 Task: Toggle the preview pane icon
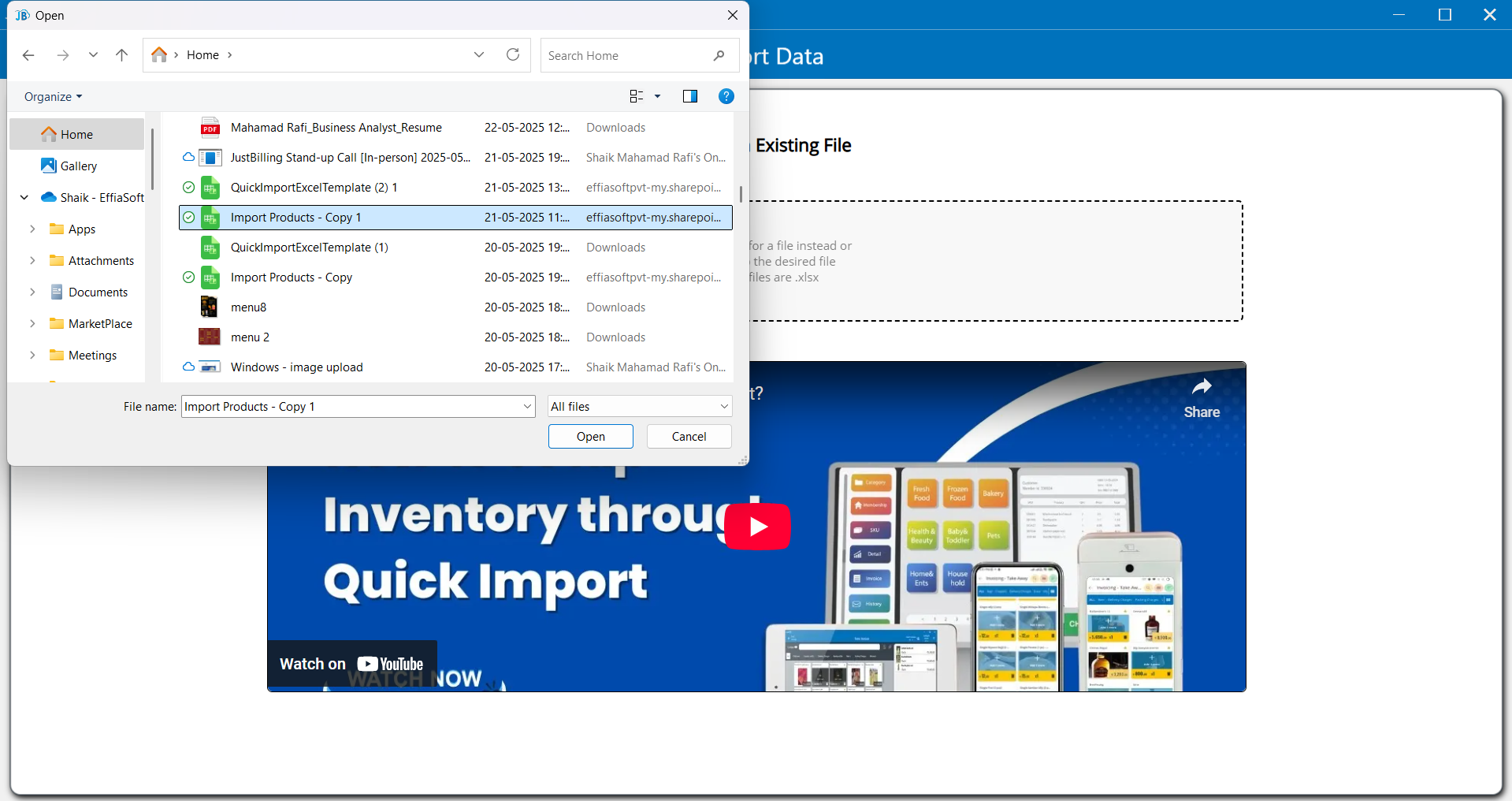pyautogui.click(x=689, y=96)
